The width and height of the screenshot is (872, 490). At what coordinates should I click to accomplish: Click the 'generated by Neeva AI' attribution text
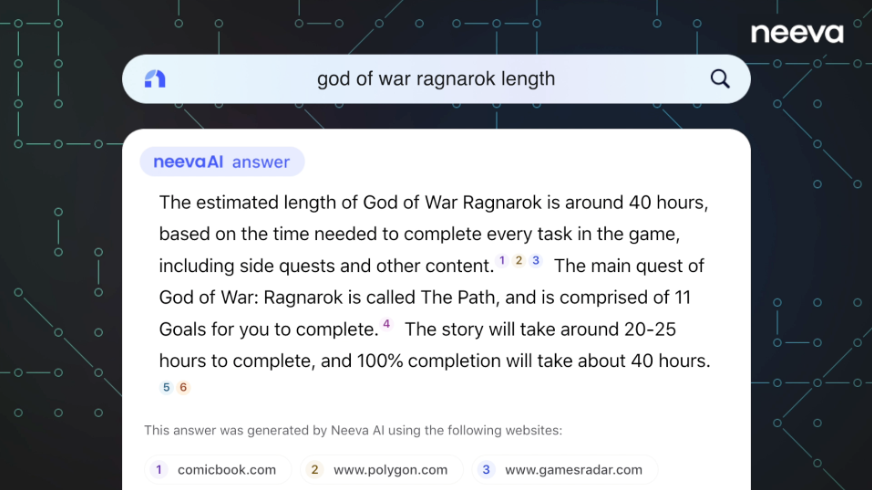coord(353,431)
